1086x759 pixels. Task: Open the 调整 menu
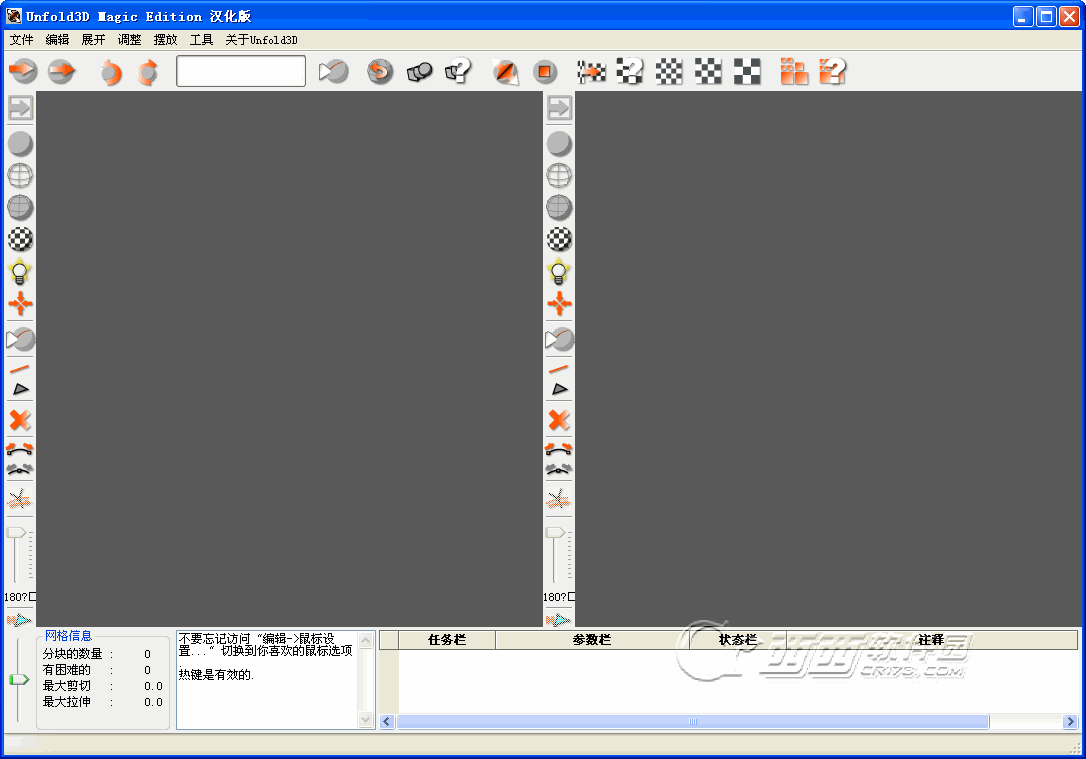point(130,40)
